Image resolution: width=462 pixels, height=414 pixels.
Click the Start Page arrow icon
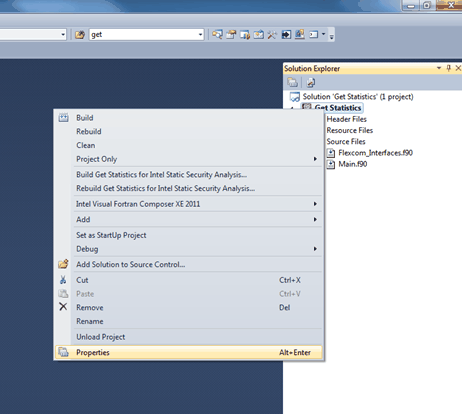pos(286,34)
